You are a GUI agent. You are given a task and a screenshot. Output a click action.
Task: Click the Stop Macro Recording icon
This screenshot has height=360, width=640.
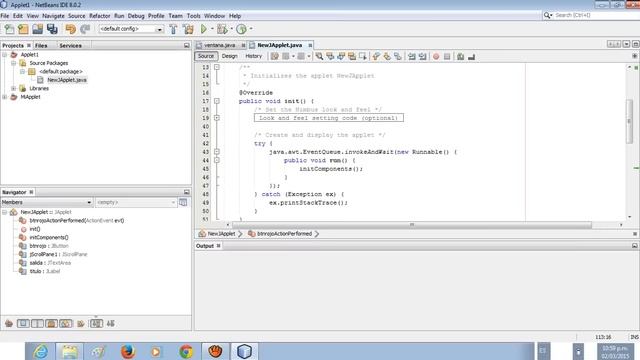click(447, 56)
